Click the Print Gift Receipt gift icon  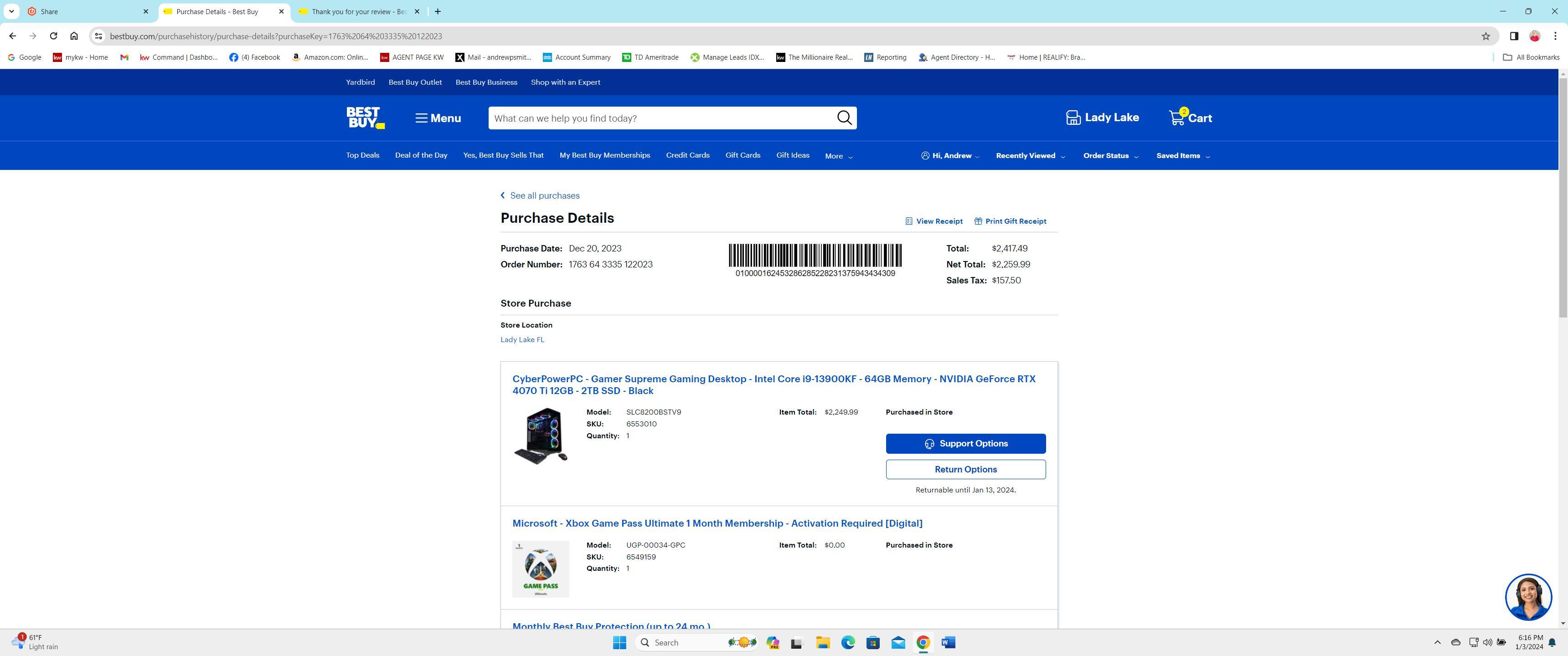click(x=978, y=221)
